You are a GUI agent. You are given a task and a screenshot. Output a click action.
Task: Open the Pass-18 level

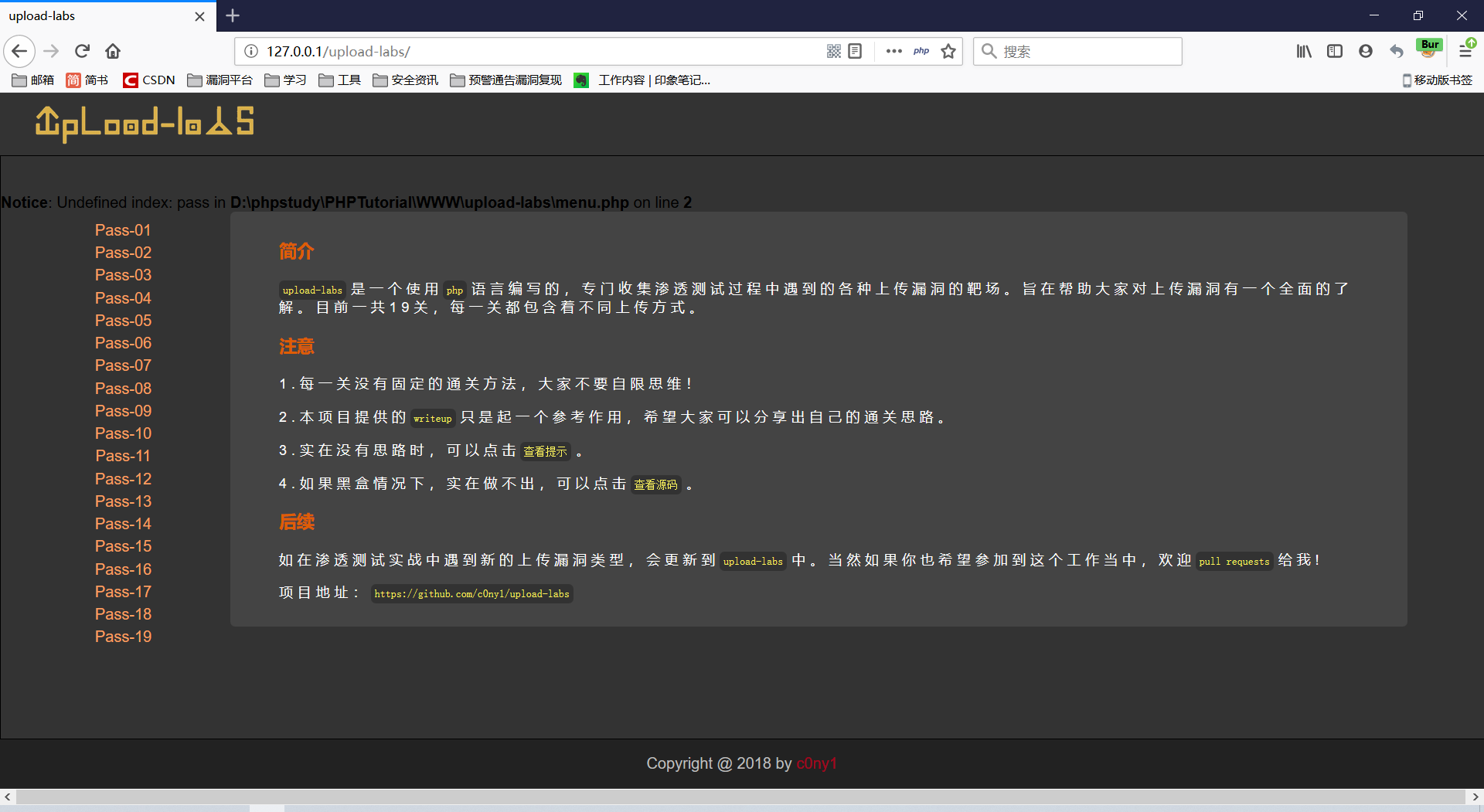tap(123, 614)
